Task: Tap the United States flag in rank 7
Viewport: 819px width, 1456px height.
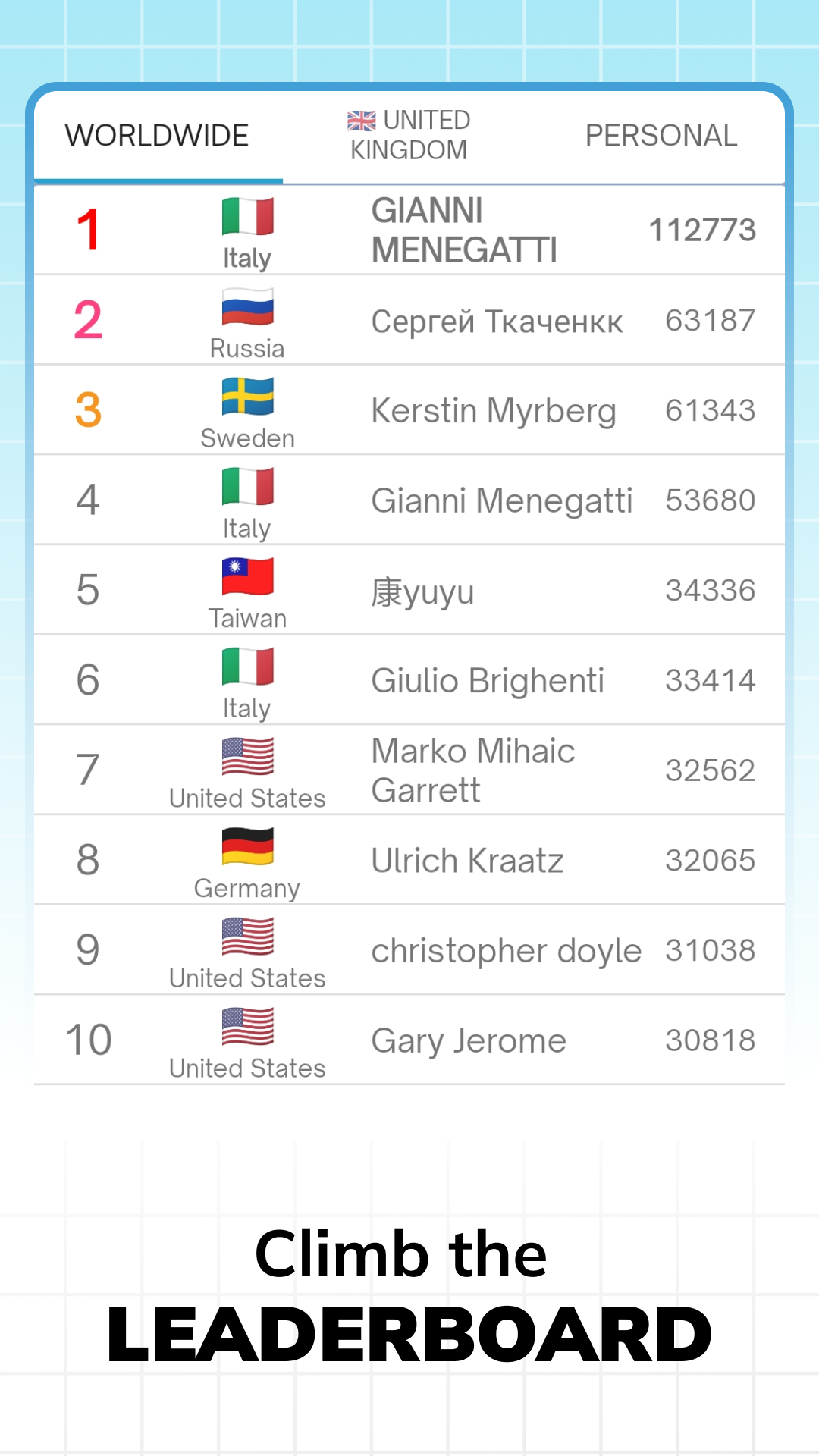Action: [x=247, y=757]
